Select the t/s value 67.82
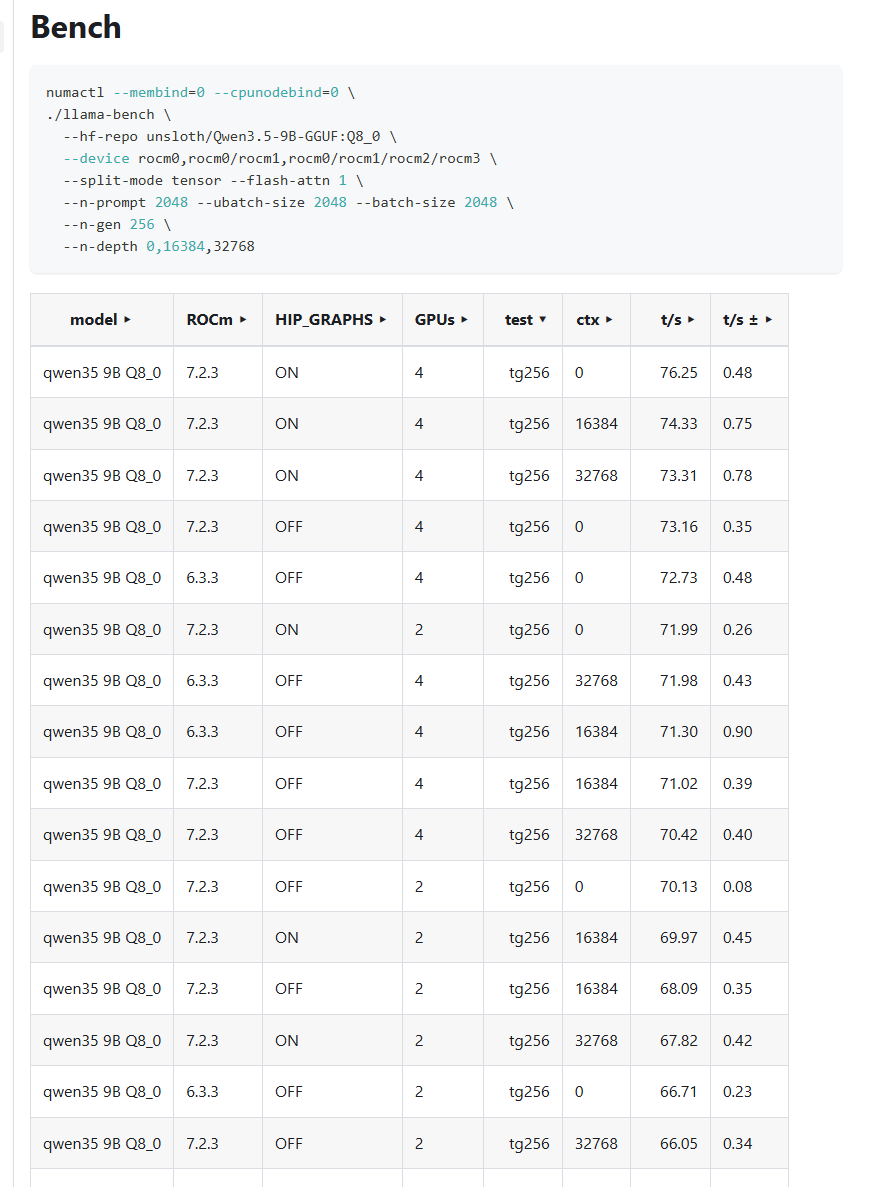 pos(679,1040)
